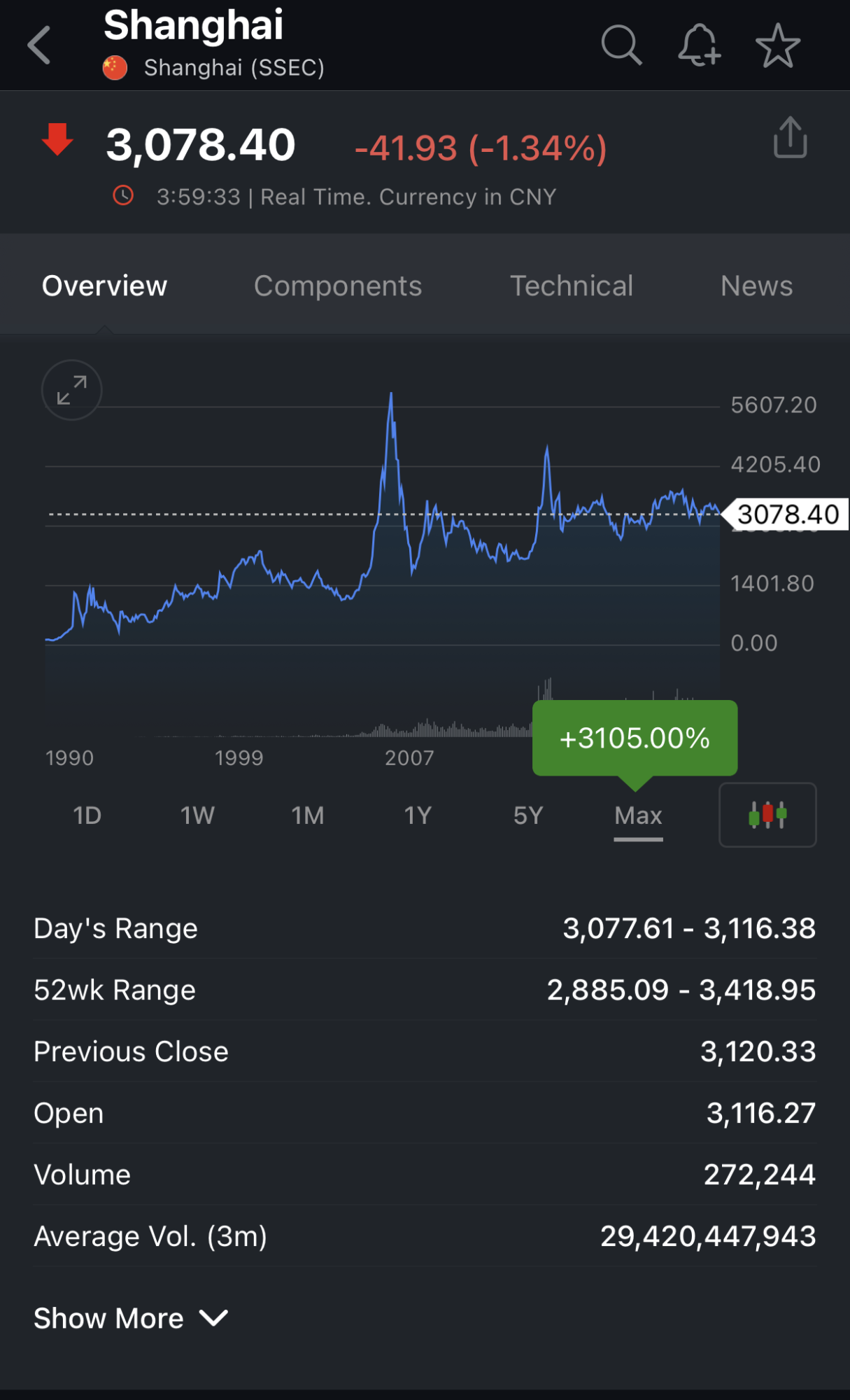Tap the 2007 label on the time axis
850x1400 pixels.
(x=409, y=757)
